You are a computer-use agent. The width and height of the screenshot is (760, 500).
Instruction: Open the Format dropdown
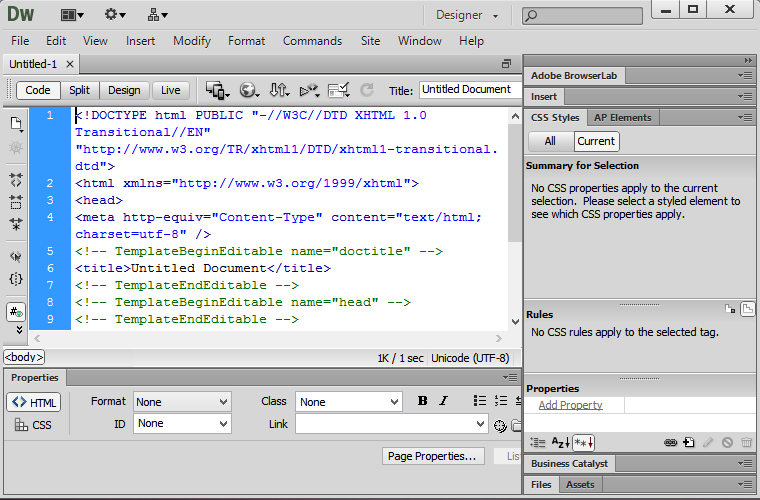click(x=182, y=402)
